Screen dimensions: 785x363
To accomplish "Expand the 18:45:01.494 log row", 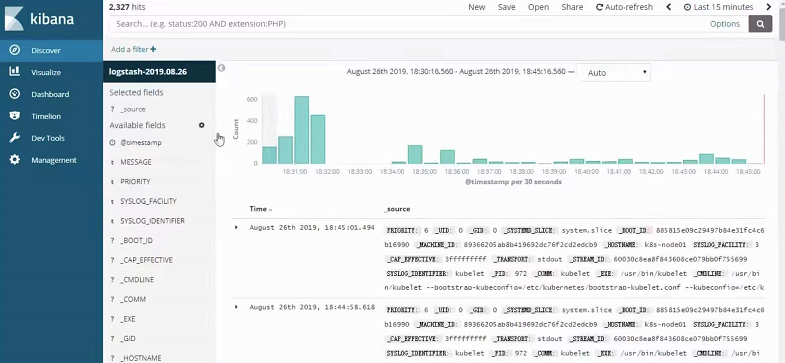I will point(236,227).
